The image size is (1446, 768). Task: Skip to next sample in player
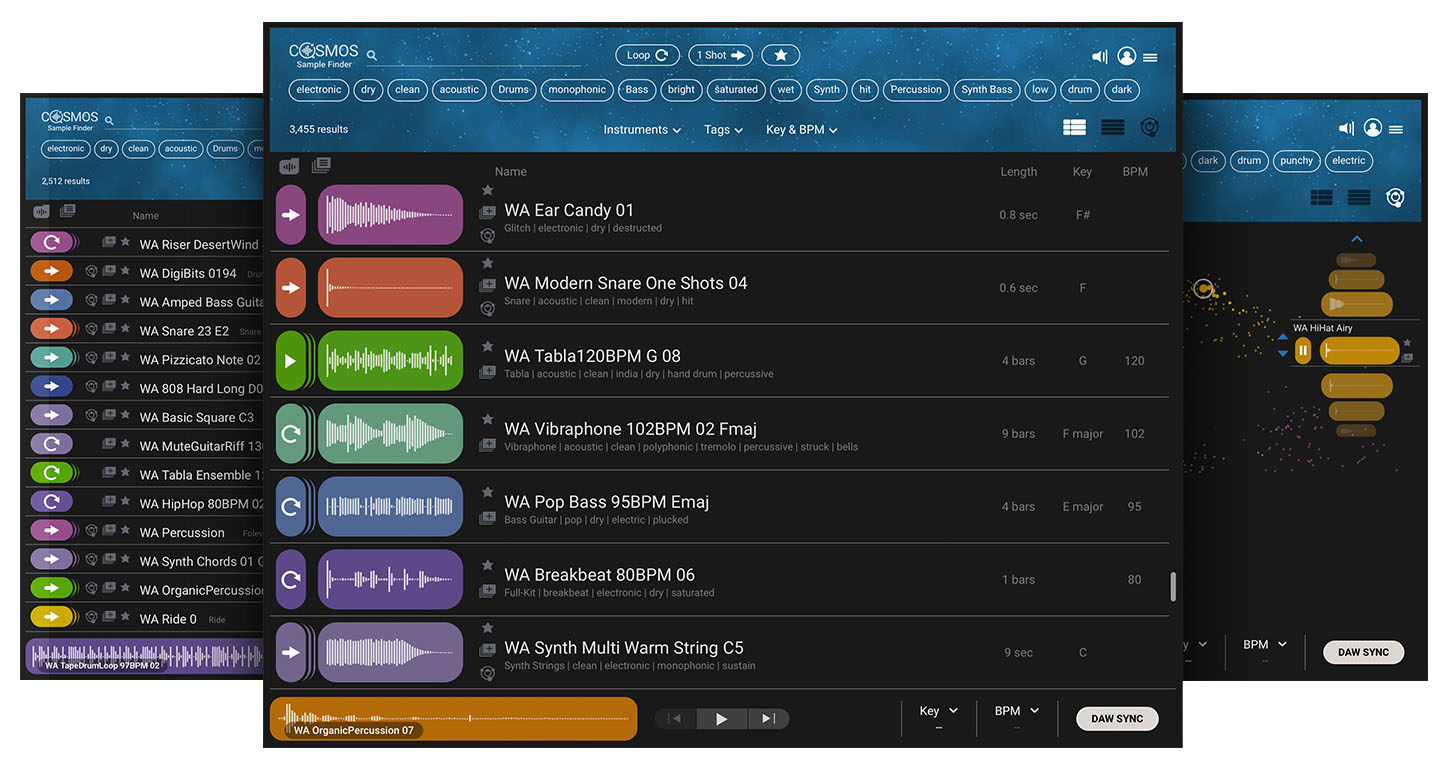click(767, 718)
